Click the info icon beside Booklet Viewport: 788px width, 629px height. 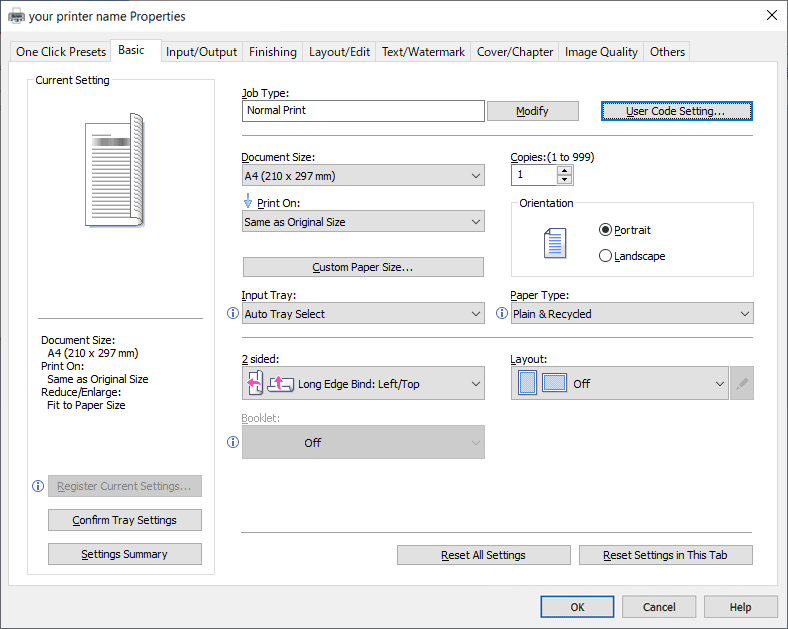[233, 442]
